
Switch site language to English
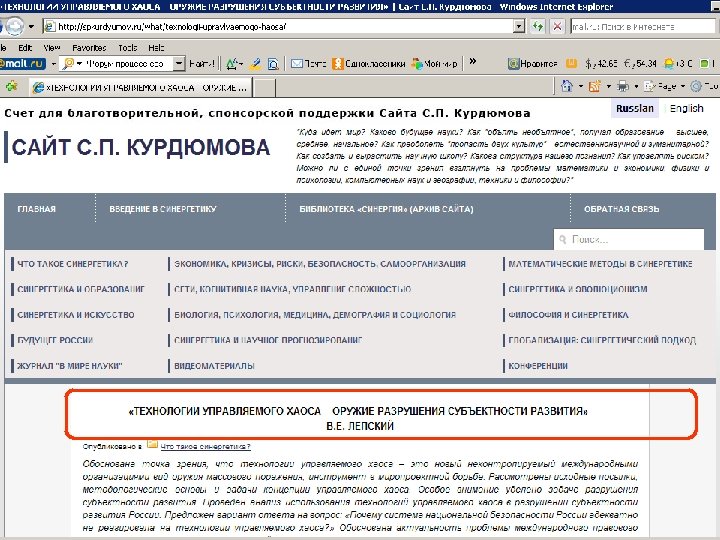[x=686, y=108]
